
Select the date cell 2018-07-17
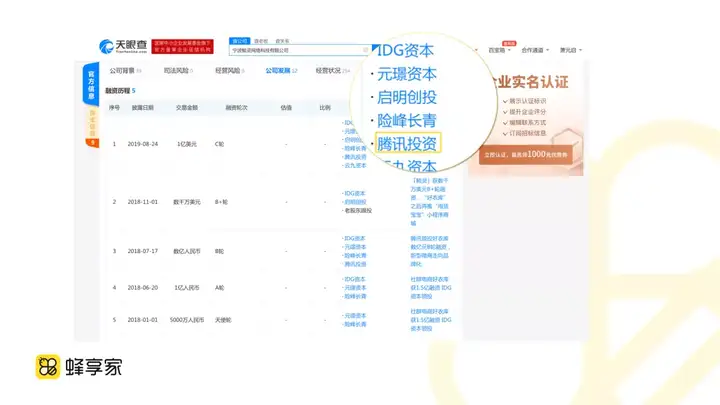coord(143,251)
